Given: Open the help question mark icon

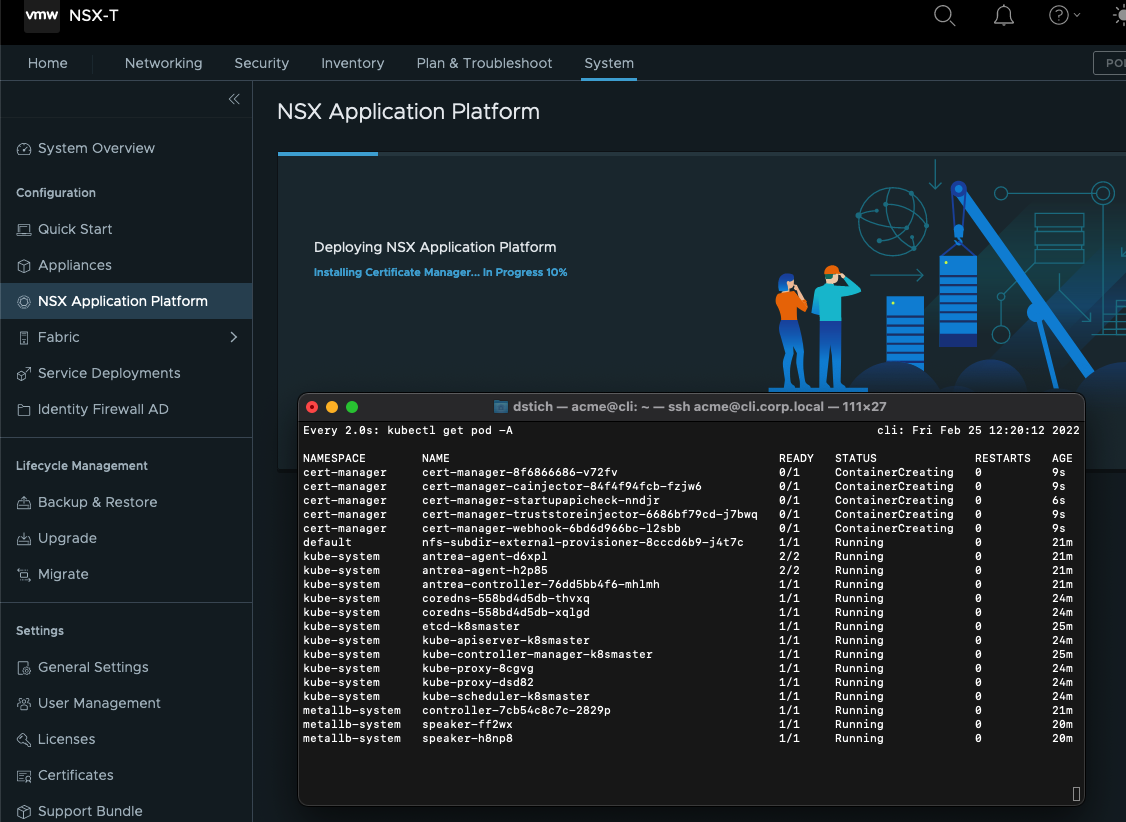Looking at the screenshot, I should (1058, 15).
